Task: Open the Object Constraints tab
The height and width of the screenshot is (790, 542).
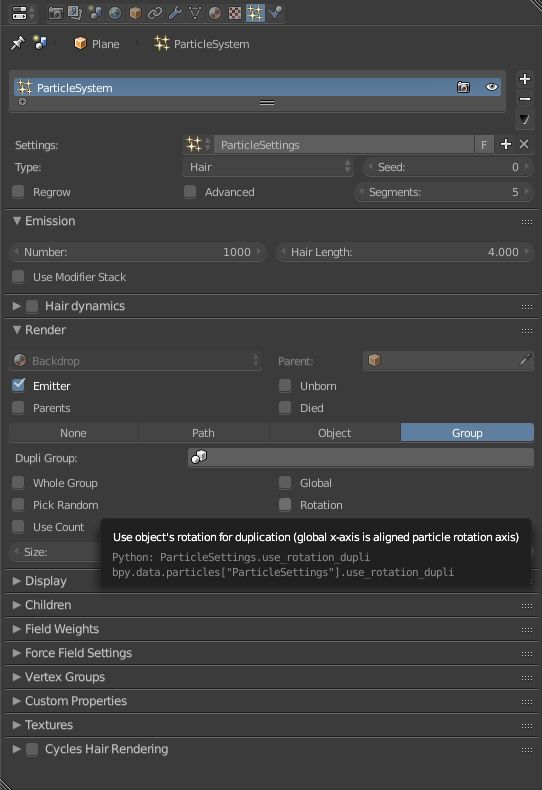Action: [x=155, y=13]
